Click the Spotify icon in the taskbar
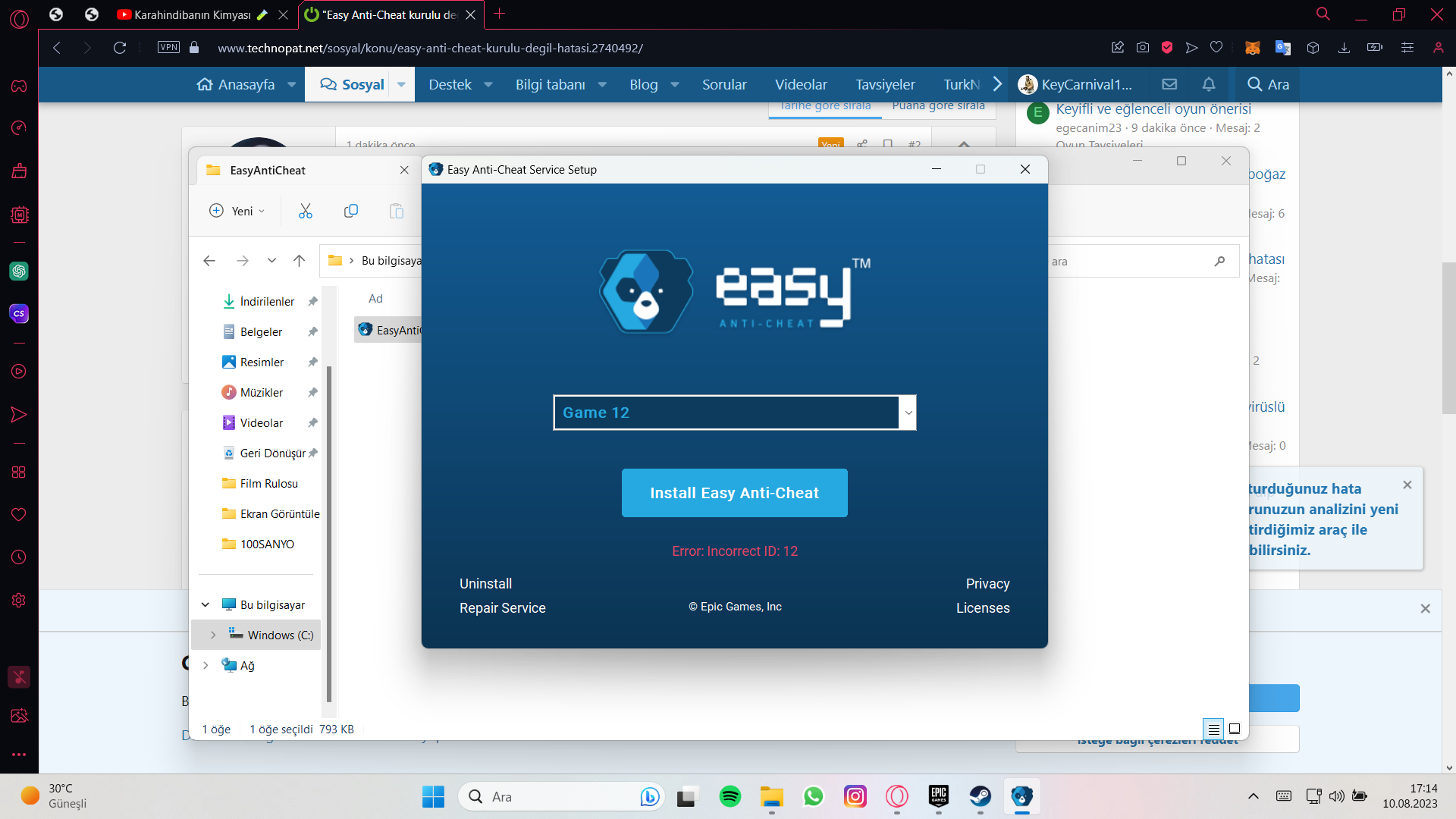 [x=730, y=796]
